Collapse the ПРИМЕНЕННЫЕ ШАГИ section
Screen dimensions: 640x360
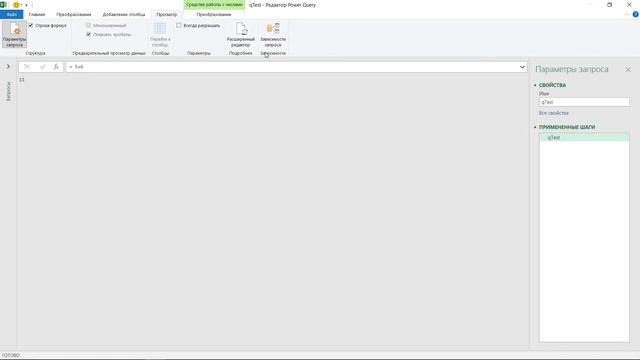[535, 127]
